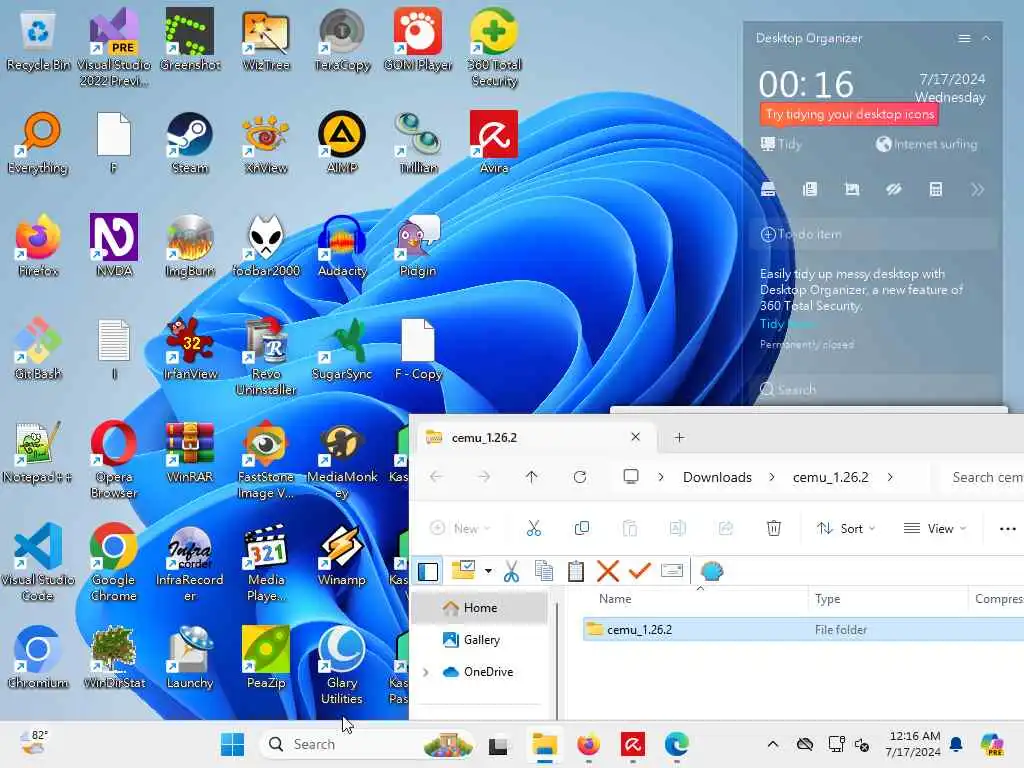Screen dimensions: 1024x768
Task: Launch ImgBurn from the desktop
Action: coord(189,246)
